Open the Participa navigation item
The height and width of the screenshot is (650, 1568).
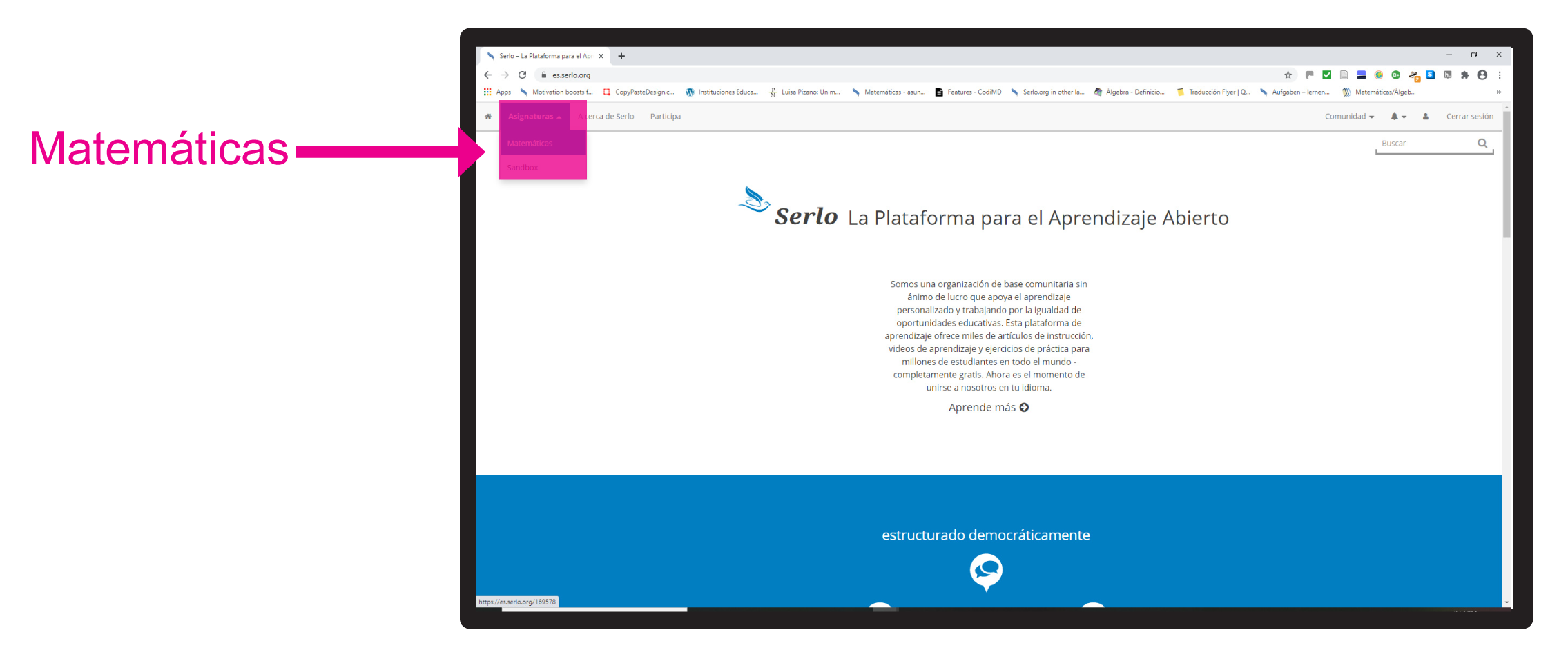[x=666, y=117]
